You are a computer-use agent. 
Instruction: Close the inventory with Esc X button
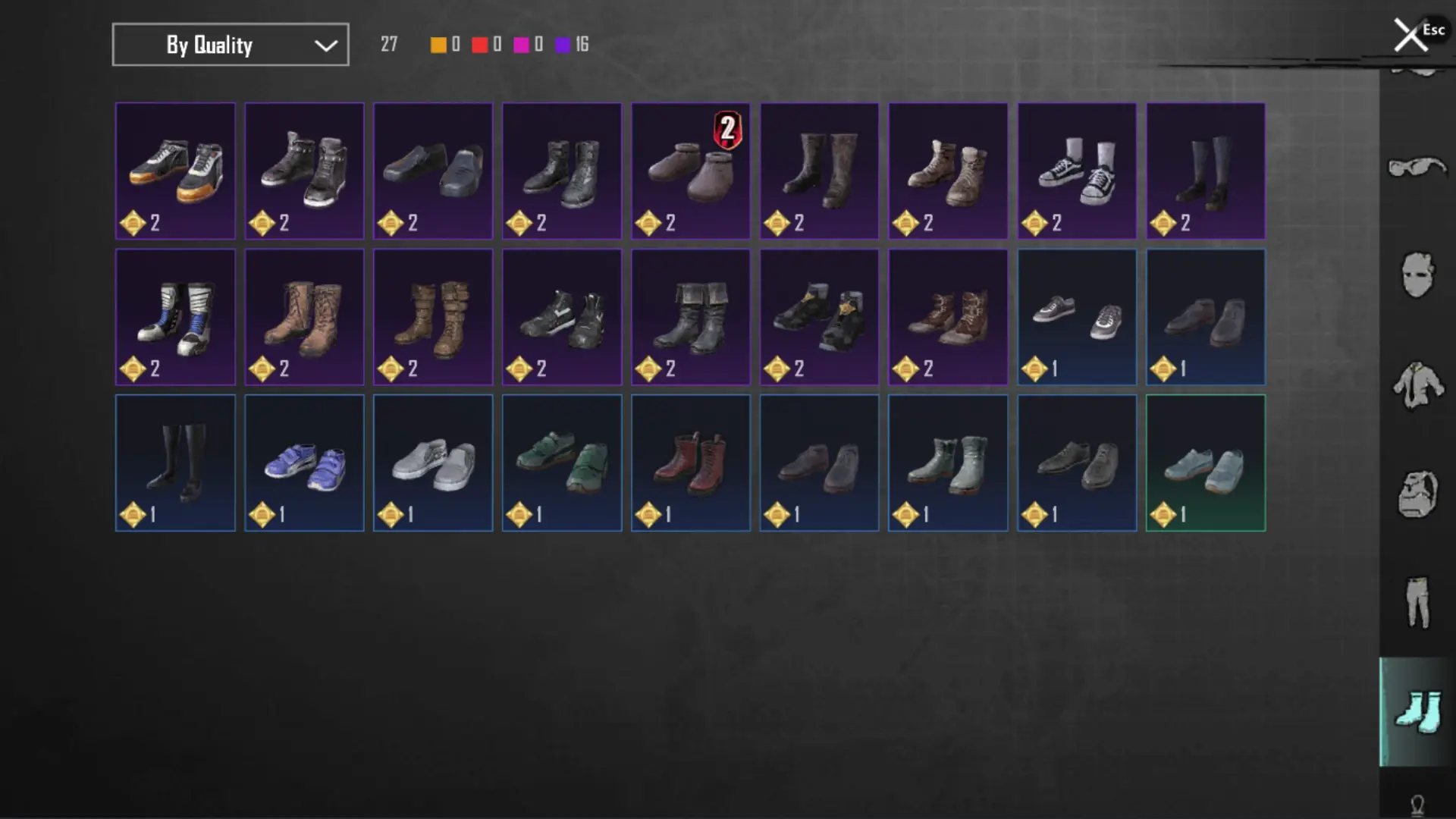click(x=1411, y=35)
